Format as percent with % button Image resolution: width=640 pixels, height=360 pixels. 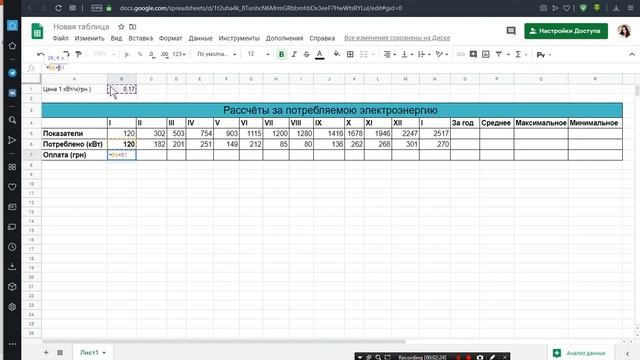coord(140,54)
